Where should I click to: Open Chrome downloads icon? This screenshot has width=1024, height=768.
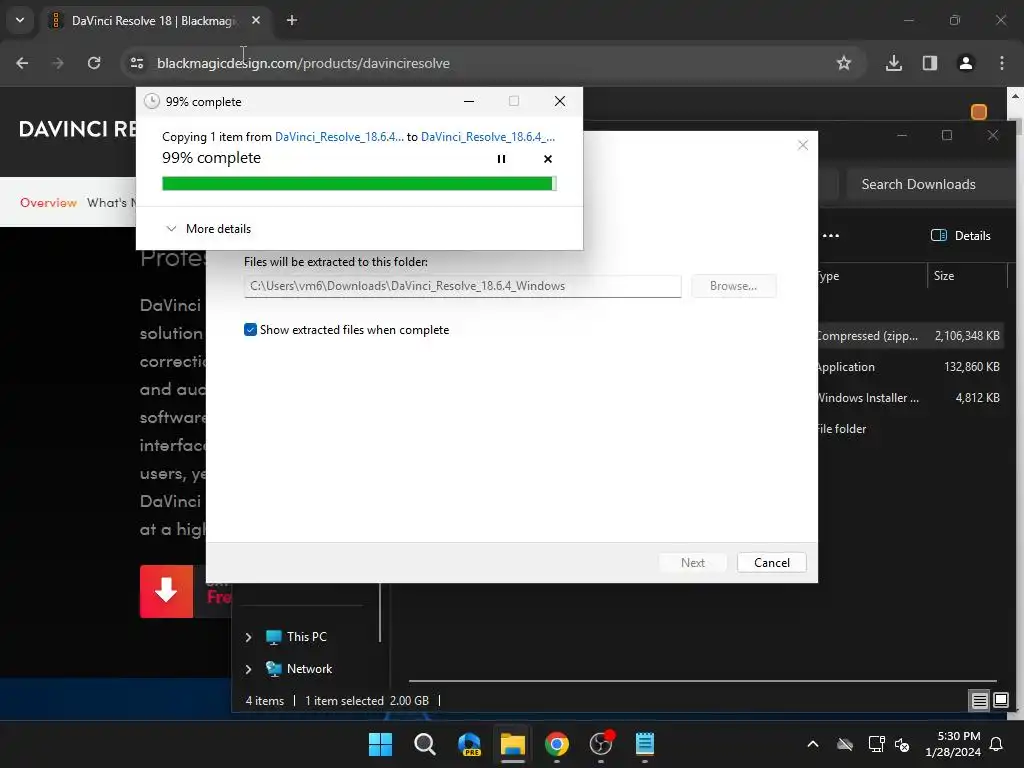pyautogui.click(x=894, y=63)
